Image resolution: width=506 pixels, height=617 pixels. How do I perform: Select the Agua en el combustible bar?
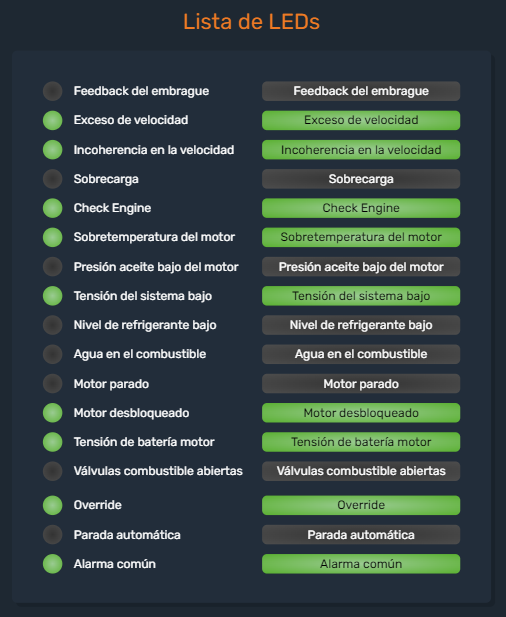click(x=361, y=354)
